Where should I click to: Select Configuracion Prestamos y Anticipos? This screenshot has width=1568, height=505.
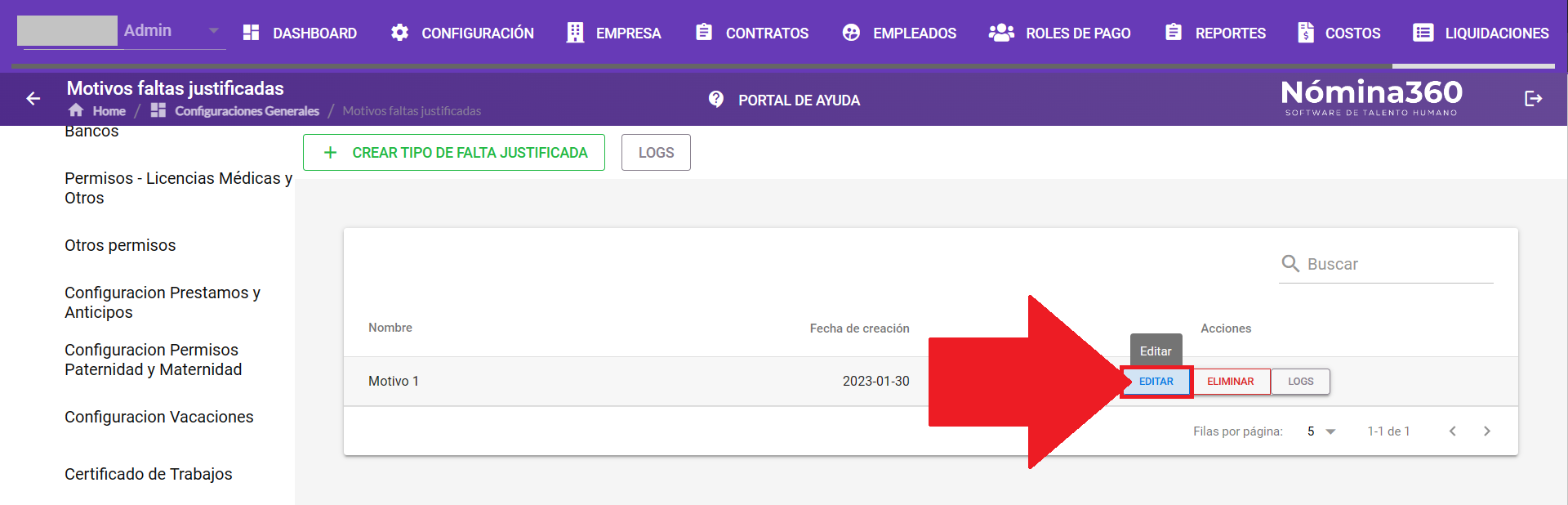163,302
